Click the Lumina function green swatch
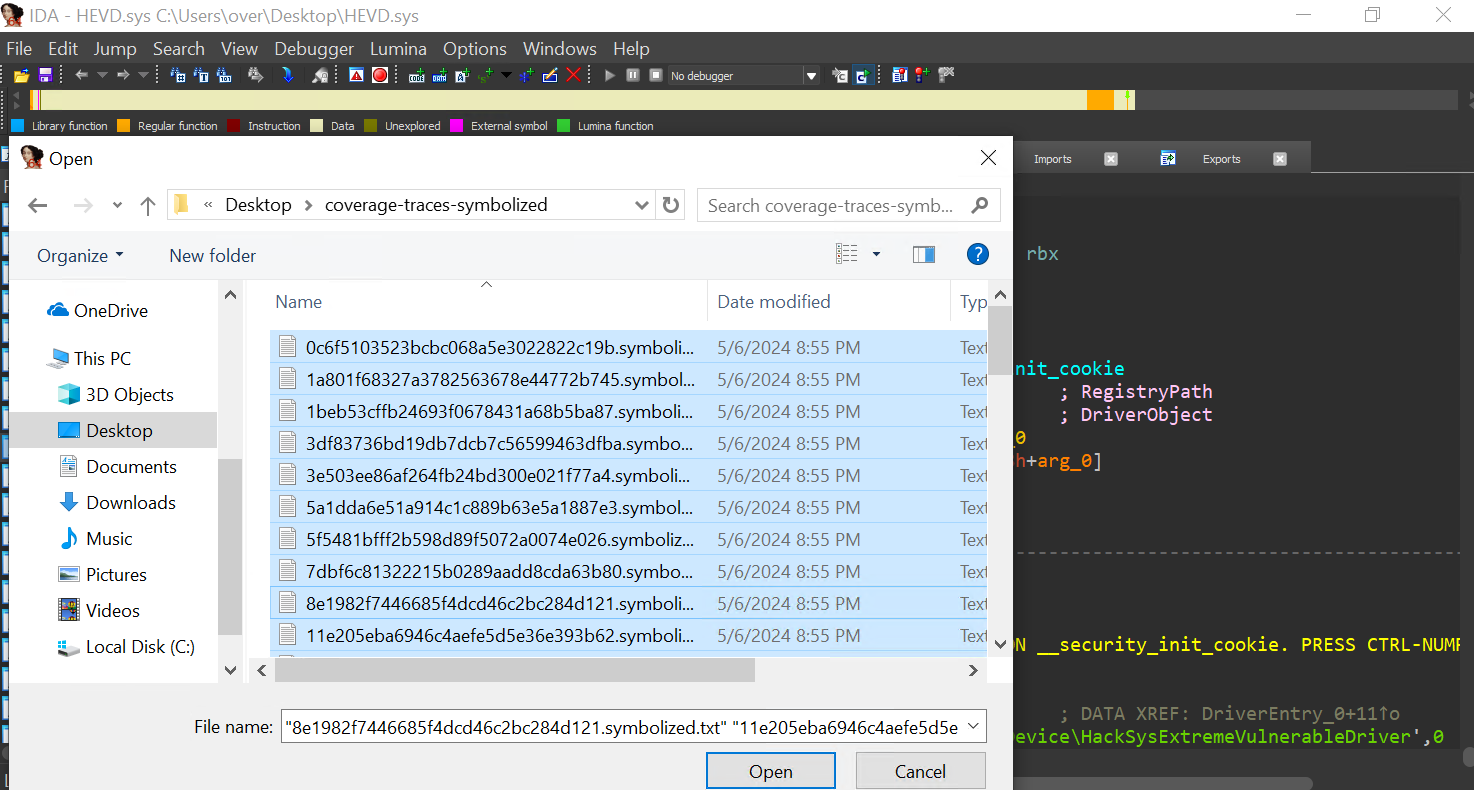1474x790 pixels. coord(563,126)
